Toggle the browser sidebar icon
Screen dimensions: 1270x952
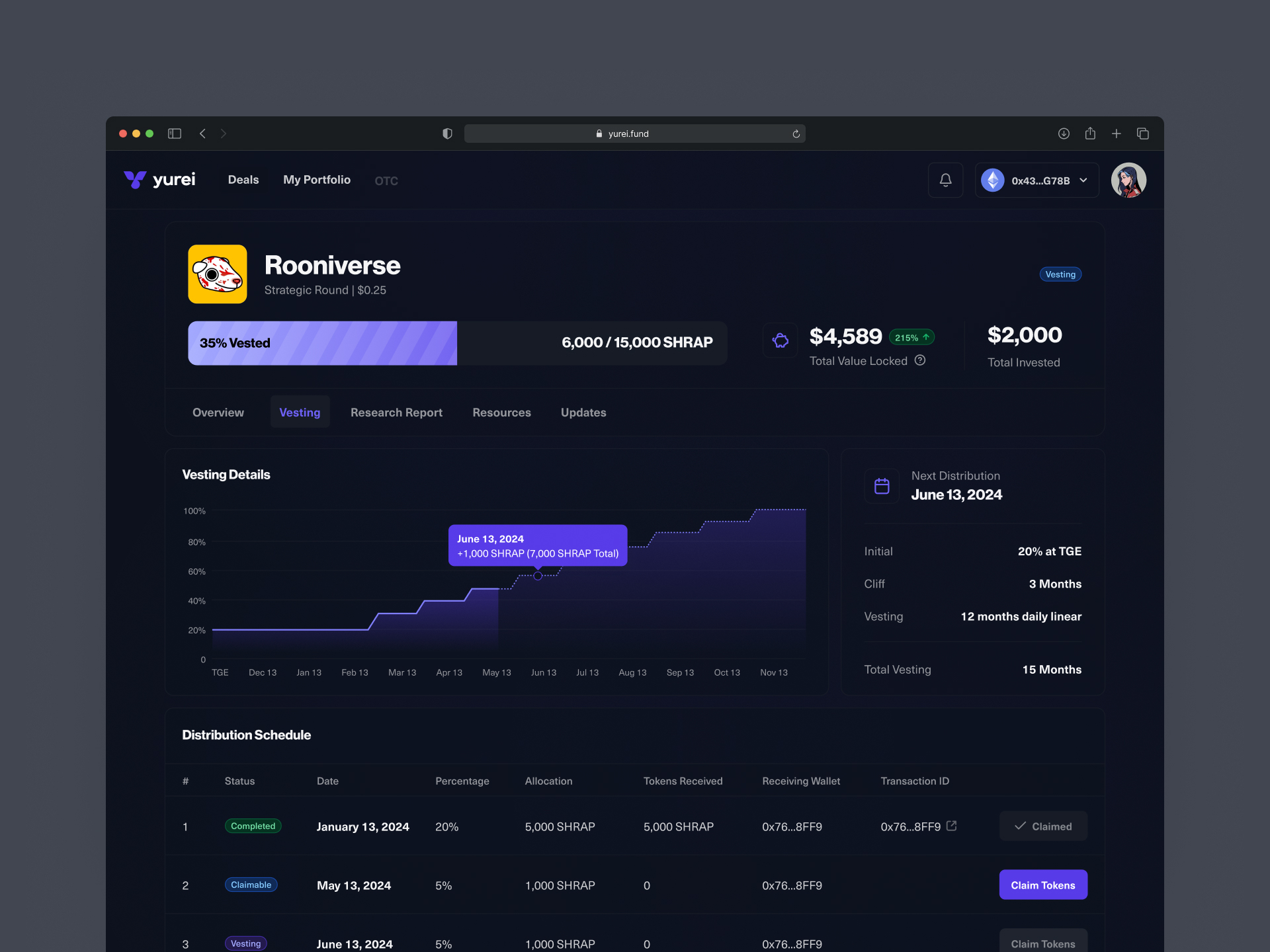[x=175, y=134]
